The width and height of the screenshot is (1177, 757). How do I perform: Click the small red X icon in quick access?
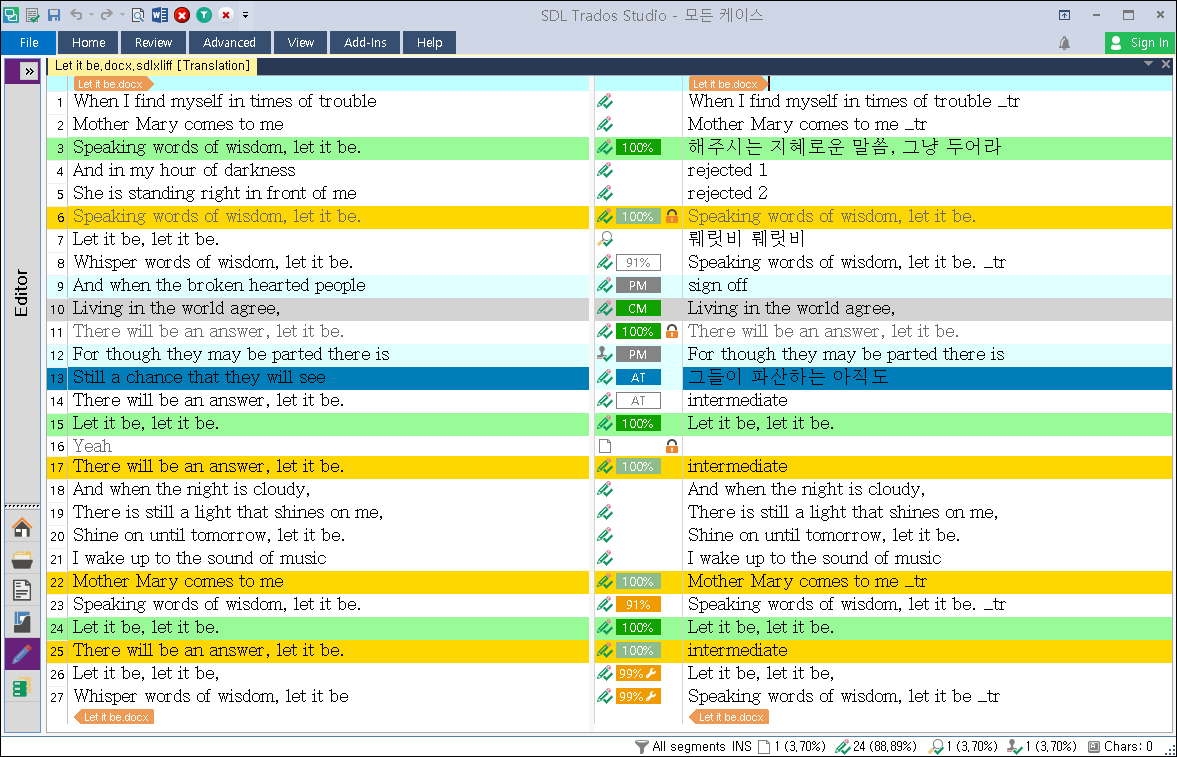225,14
